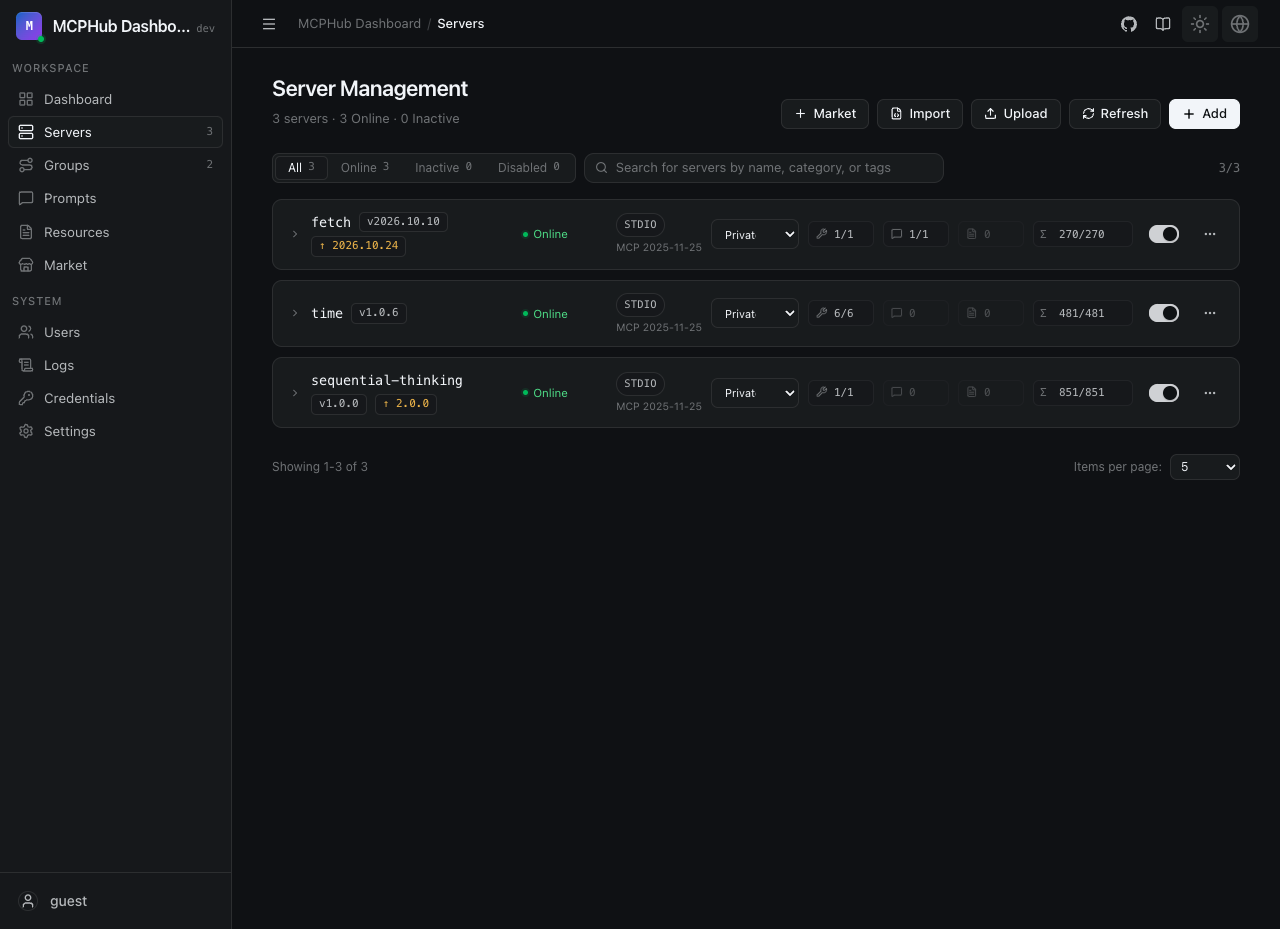Open the language globe icon

click(1240, 24)
